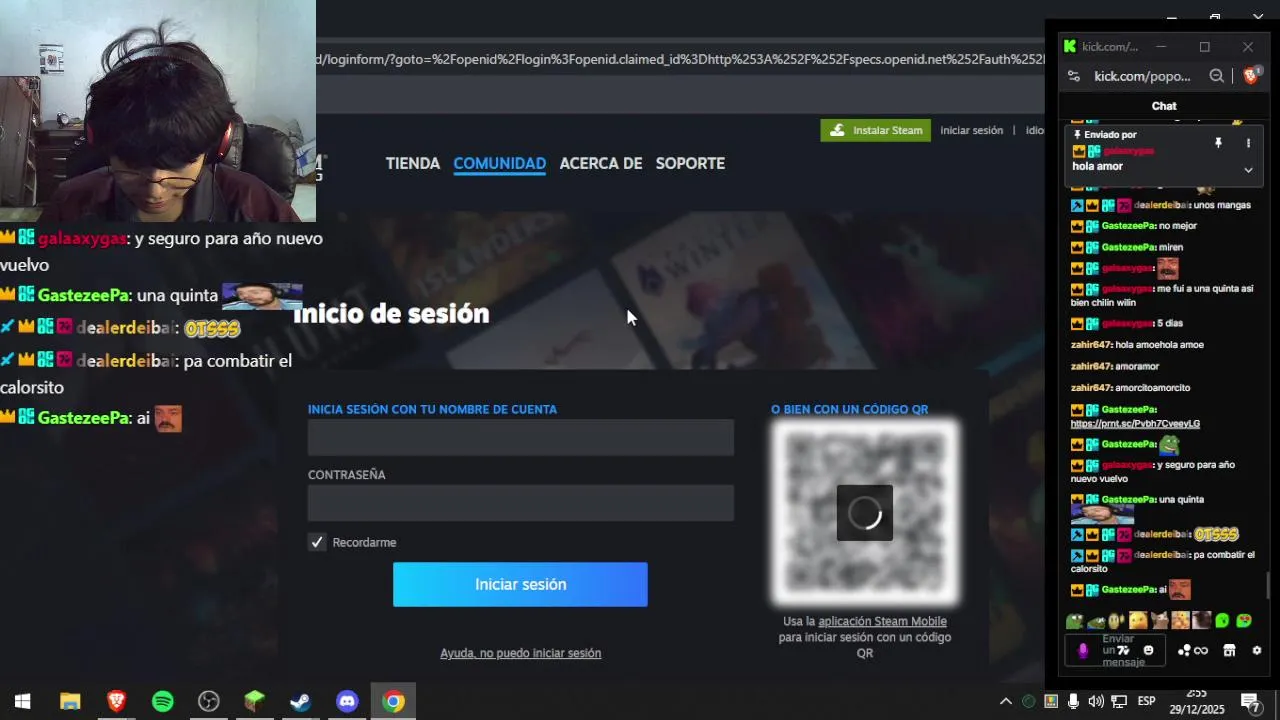Screen dimensions: 1280x720
Task: Click the browser URL containing 'loginform'
Action: point(680,59)
